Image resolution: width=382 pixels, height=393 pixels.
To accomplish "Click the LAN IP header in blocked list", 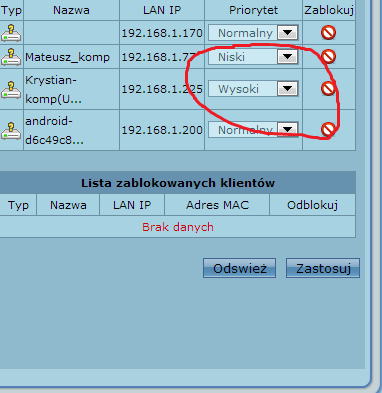I will pyautogui.click(x=132, y=205).
